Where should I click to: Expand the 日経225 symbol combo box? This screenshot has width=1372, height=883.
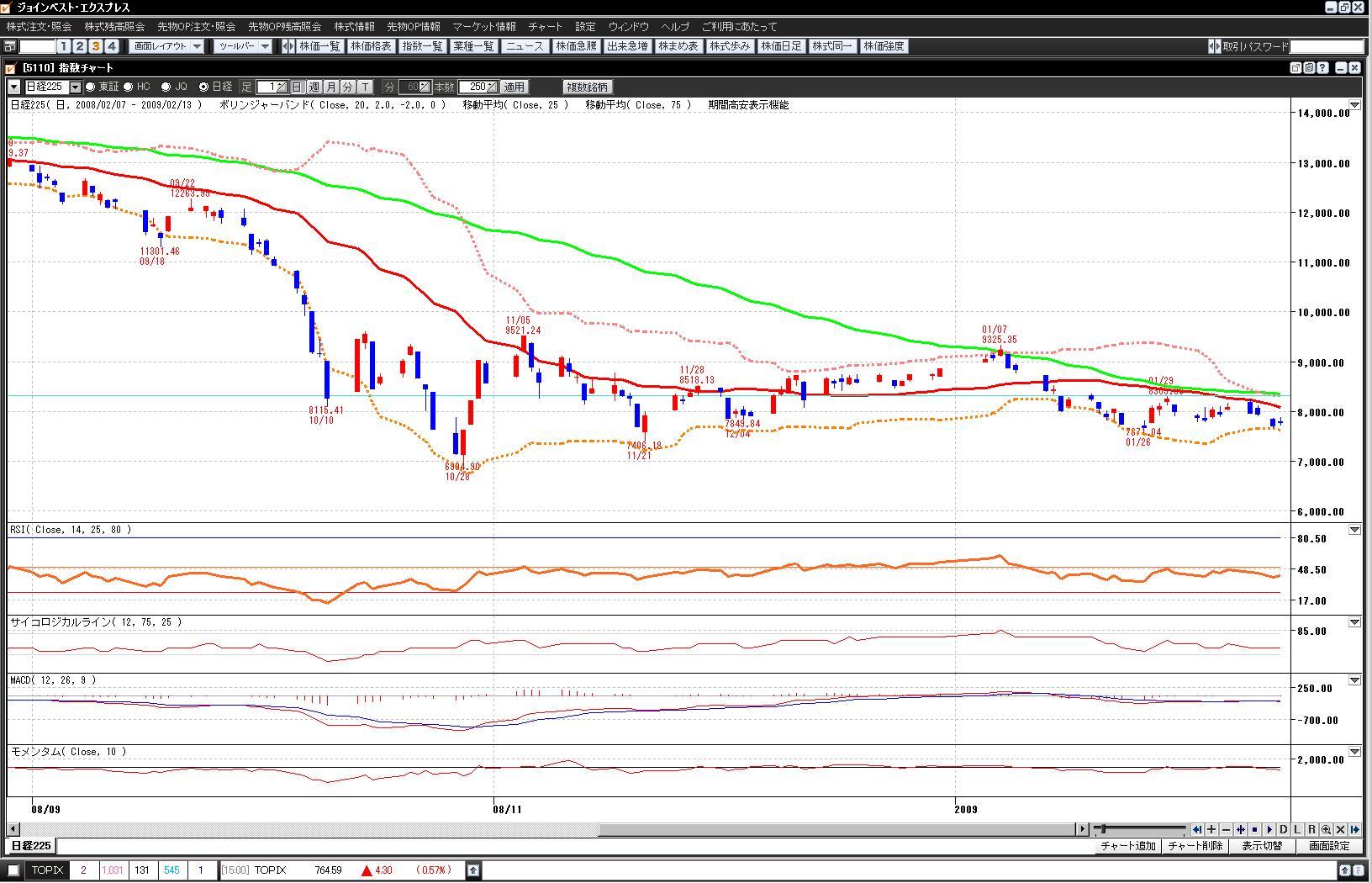(x=75, y=87)
